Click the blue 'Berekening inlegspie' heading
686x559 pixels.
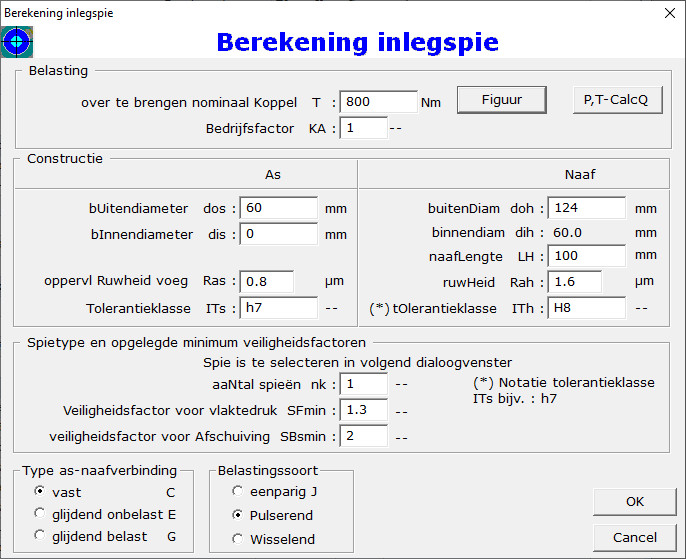357,42
